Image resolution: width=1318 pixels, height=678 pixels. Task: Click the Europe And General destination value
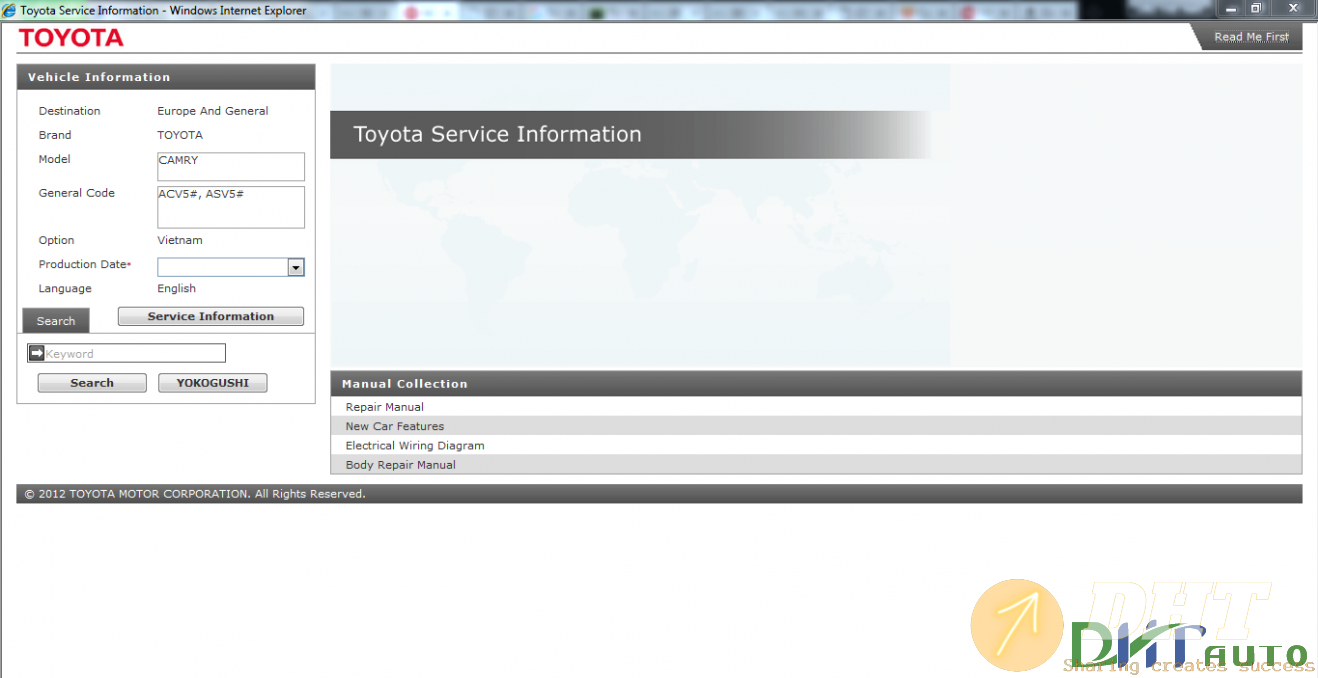[213, 111]
